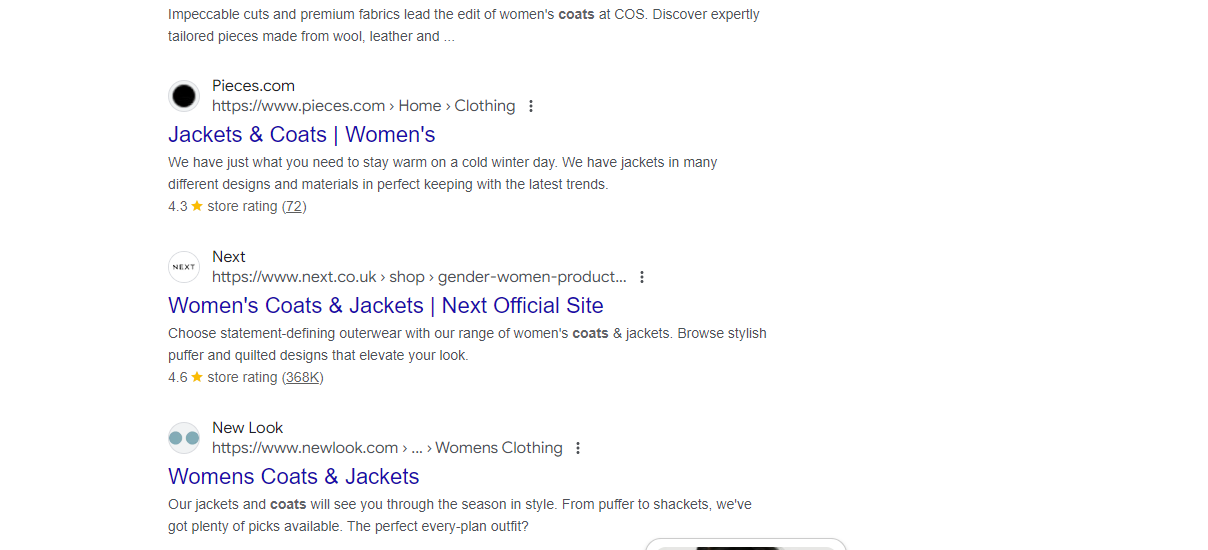Click the New Look site name
The width and height of the screenshot is (1208, 550).
[248, 428]
